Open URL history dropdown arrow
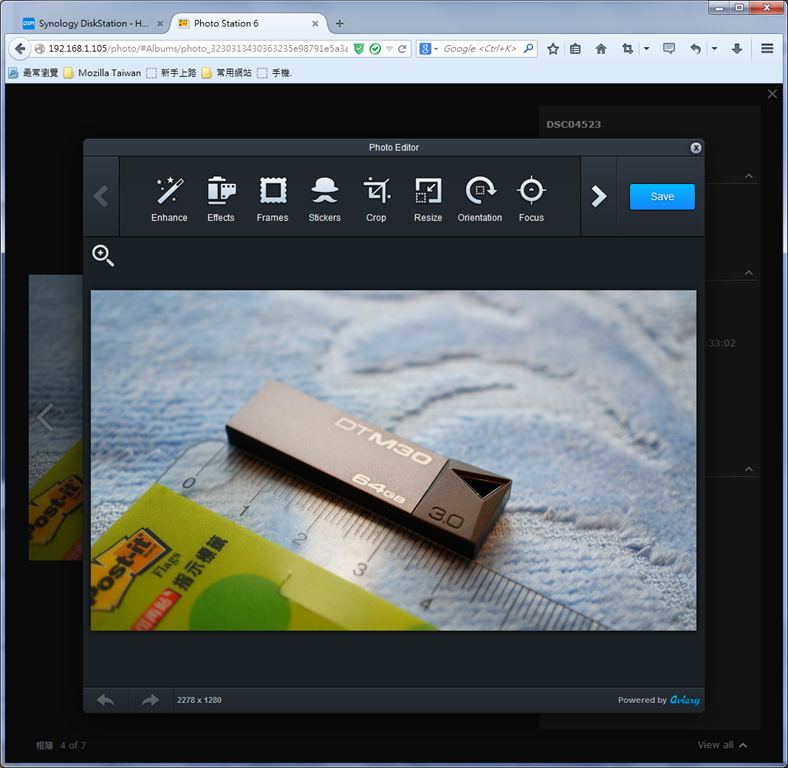 pyautogui.click(x=389, y=49)
